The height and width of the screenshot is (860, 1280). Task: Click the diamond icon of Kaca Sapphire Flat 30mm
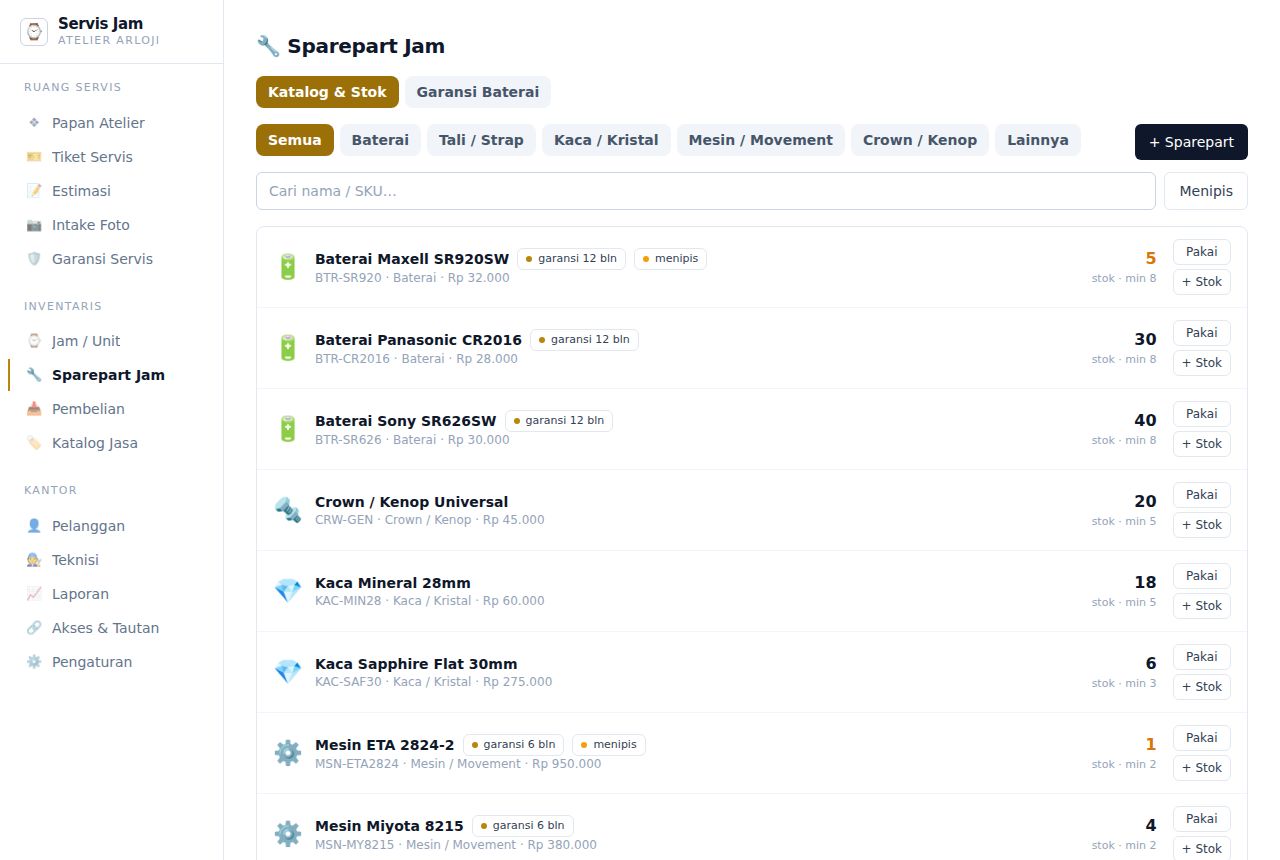288,672
